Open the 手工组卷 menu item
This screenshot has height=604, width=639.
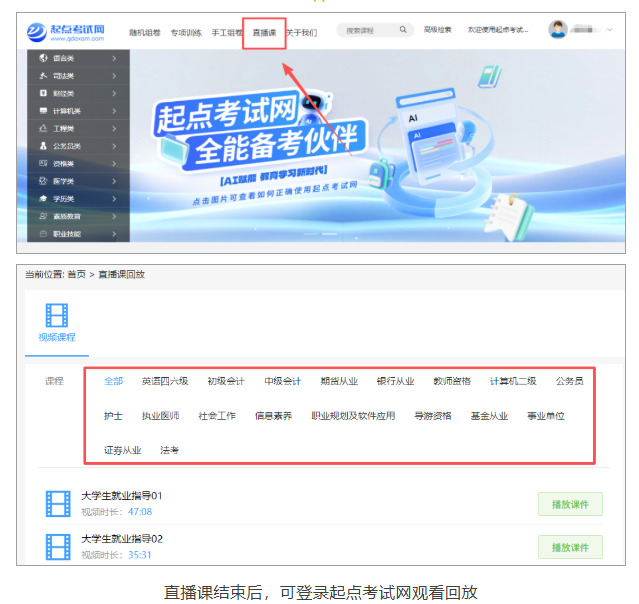pyautogui.click(x=227, y=33)
